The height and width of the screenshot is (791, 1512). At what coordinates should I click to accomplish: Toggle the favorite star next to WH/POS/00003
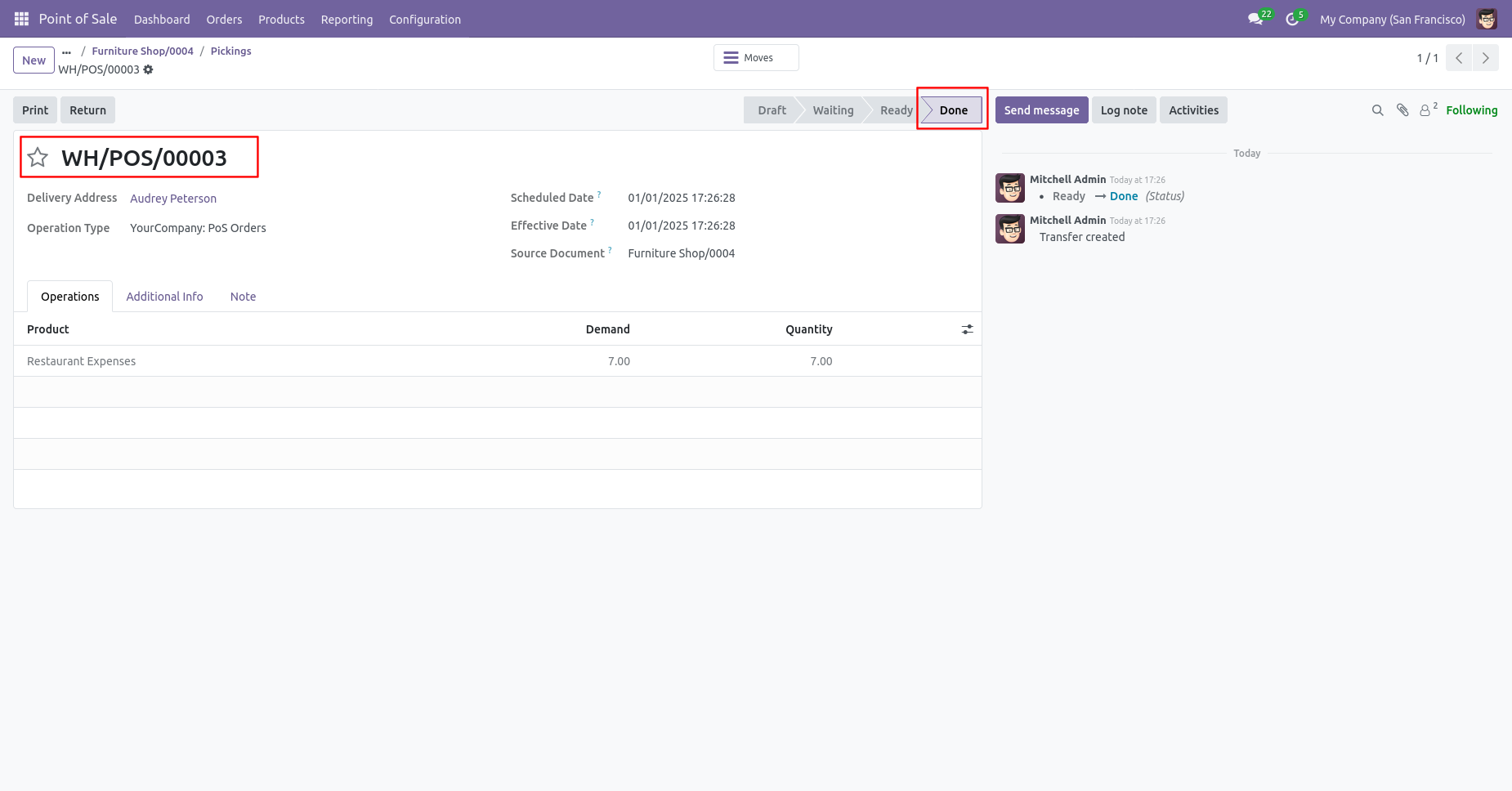pos(38,157)
